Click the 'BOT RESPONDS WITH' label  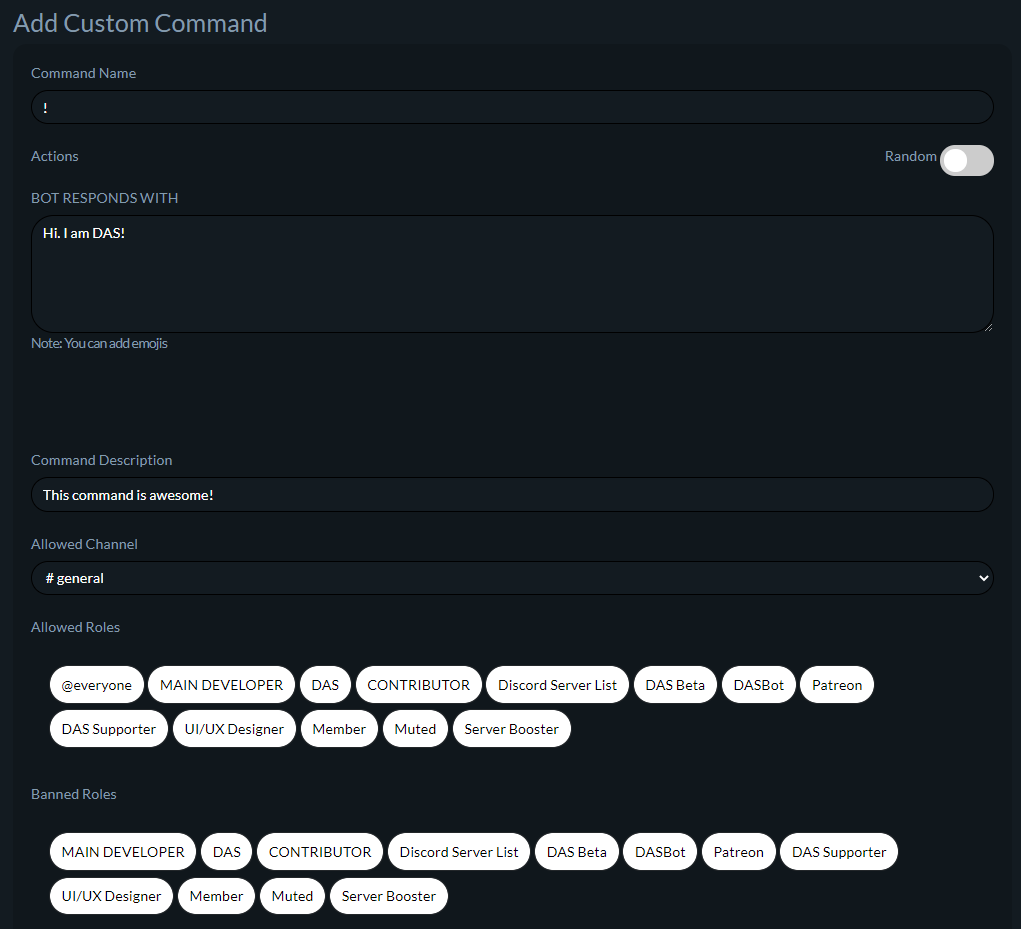tap(104, 198)
